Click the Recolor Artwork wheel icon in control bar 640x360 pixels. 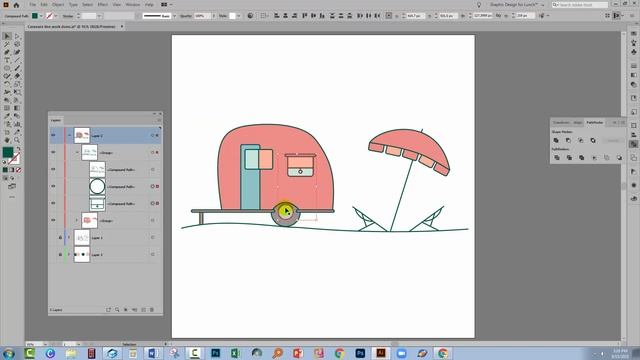(x=250, y=16)
